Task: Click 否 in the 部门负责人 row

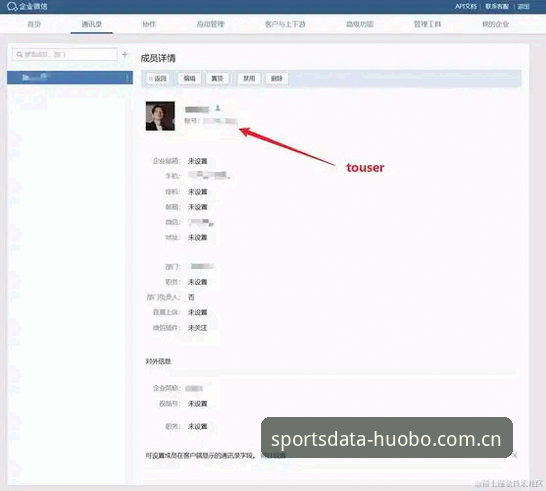Action: 191,297
